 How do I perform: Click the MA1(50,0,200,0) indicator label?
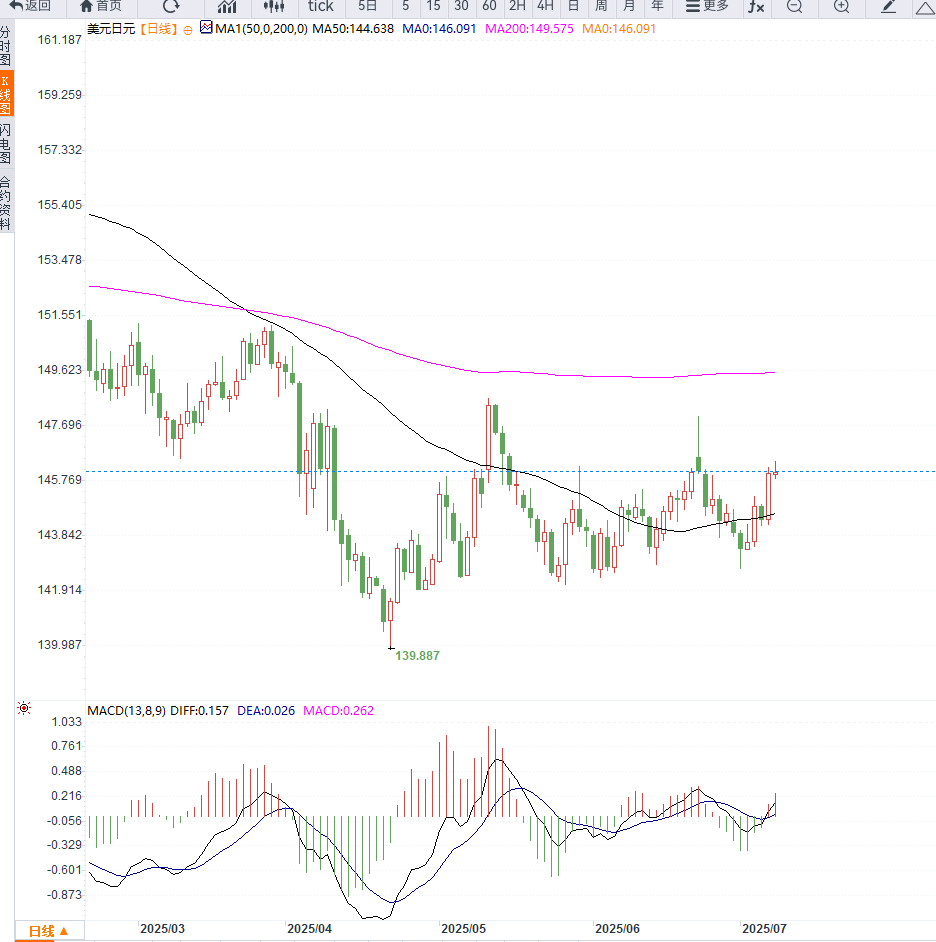click(261, 29)
